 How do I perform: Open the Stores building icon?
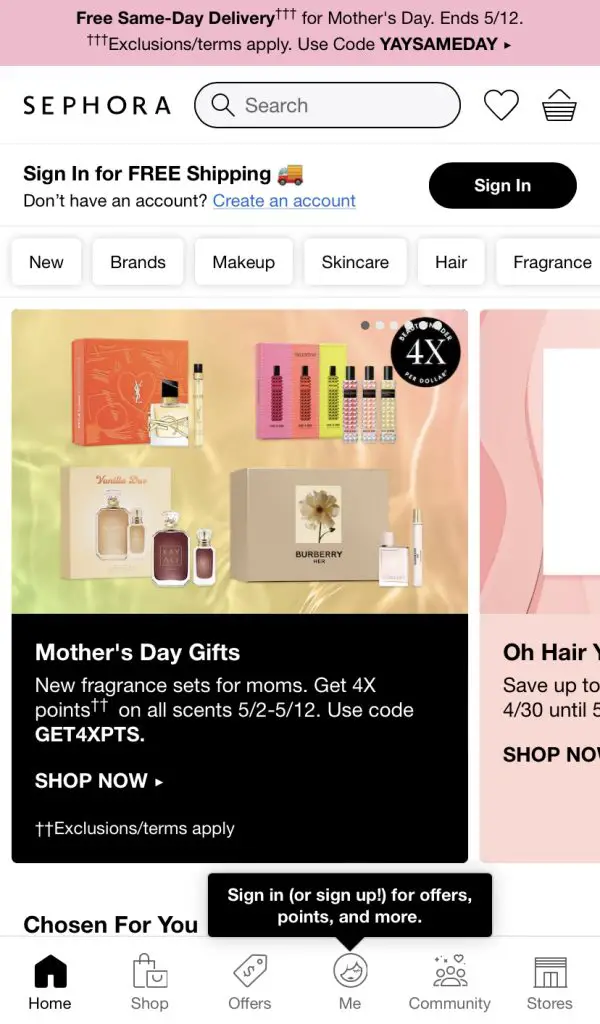coord(550,972)
